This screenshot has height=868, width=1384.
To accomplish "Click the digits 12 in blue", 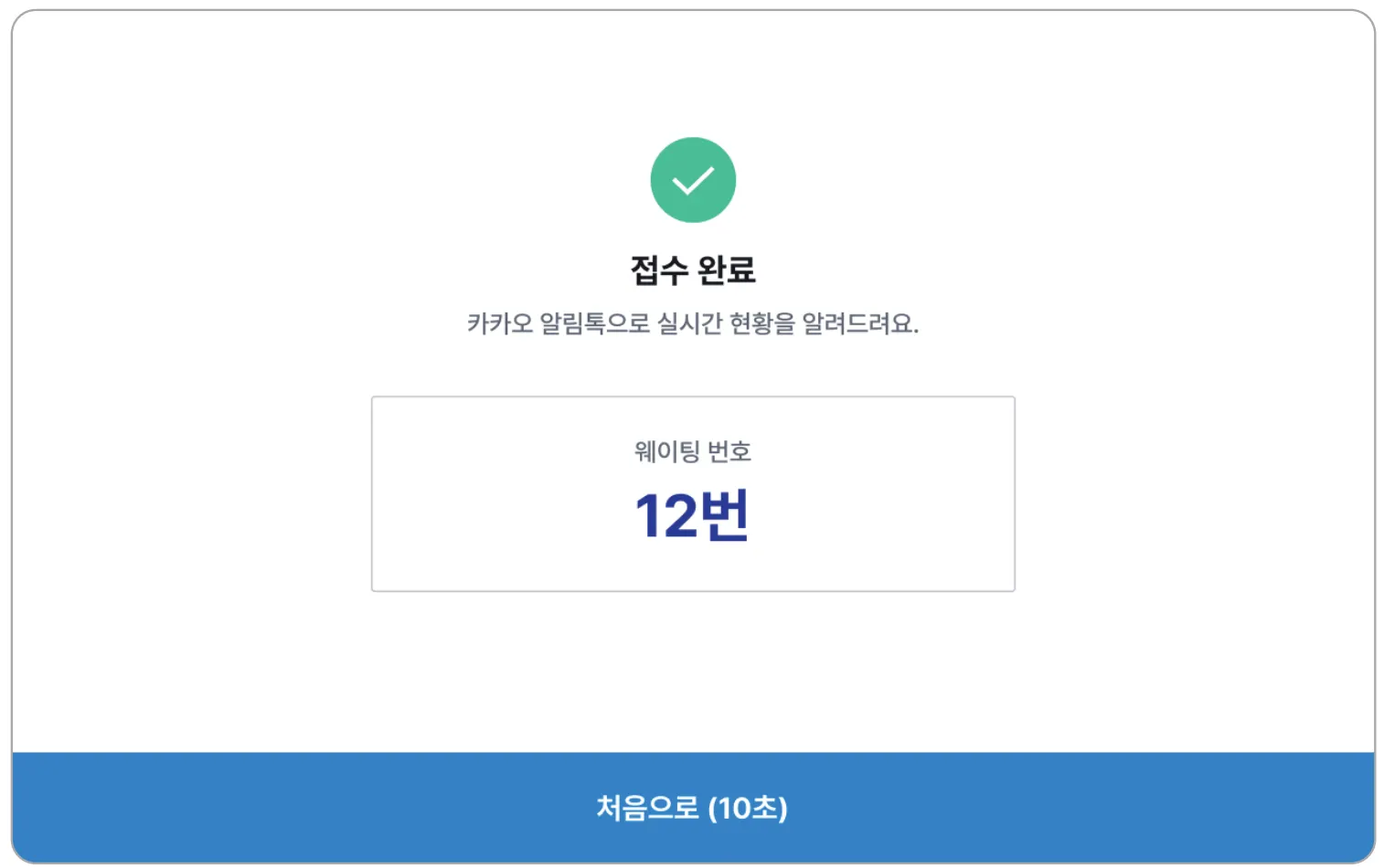I will [666, 517].
